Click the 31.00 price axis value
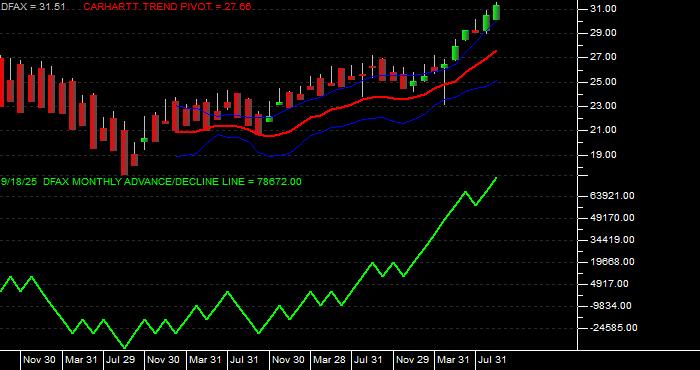 coord(604,9)
